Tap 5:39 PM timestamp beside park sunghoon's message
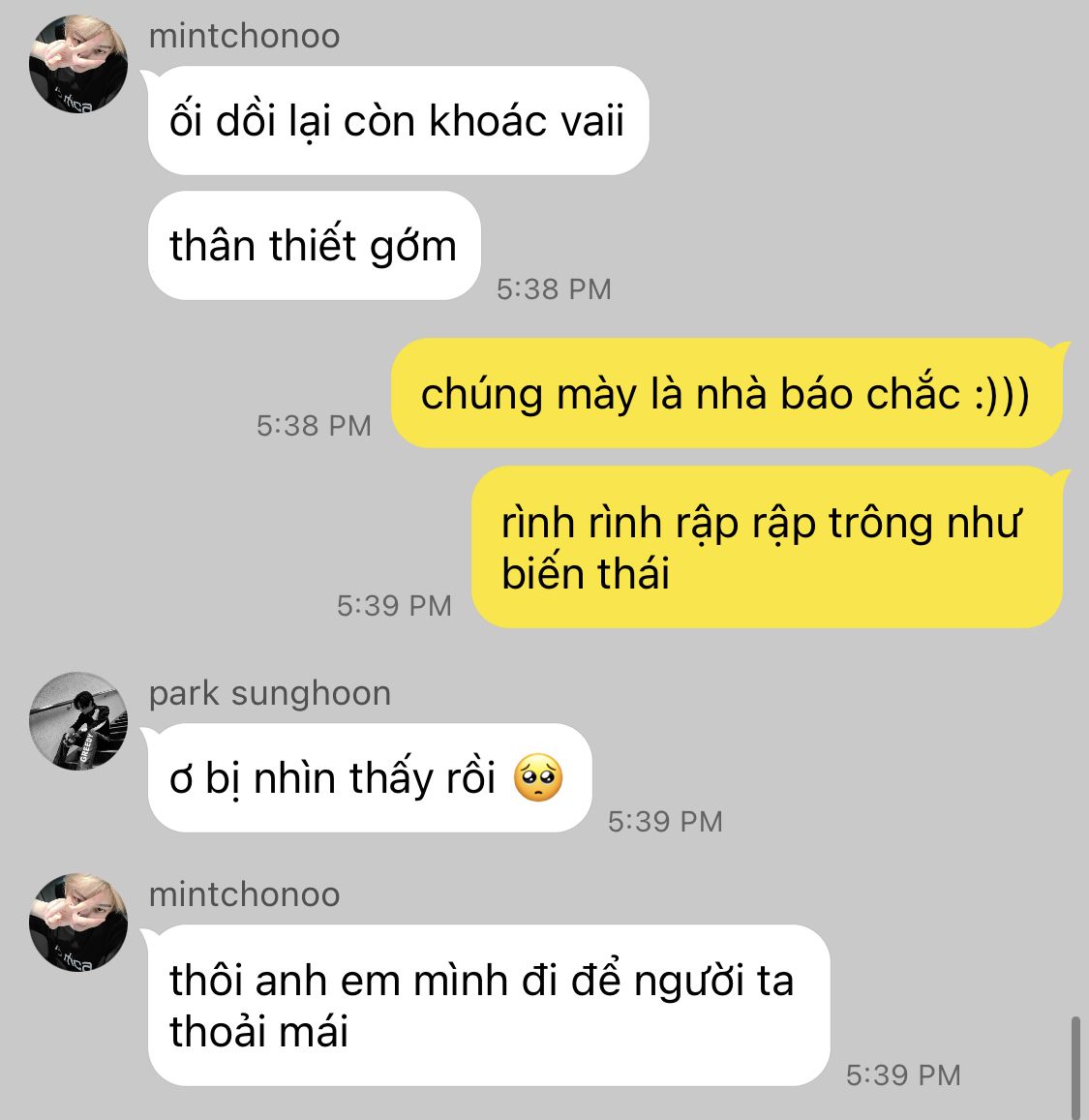The height and width of the screenshot is (1120, 1089). tap(666, 822)
